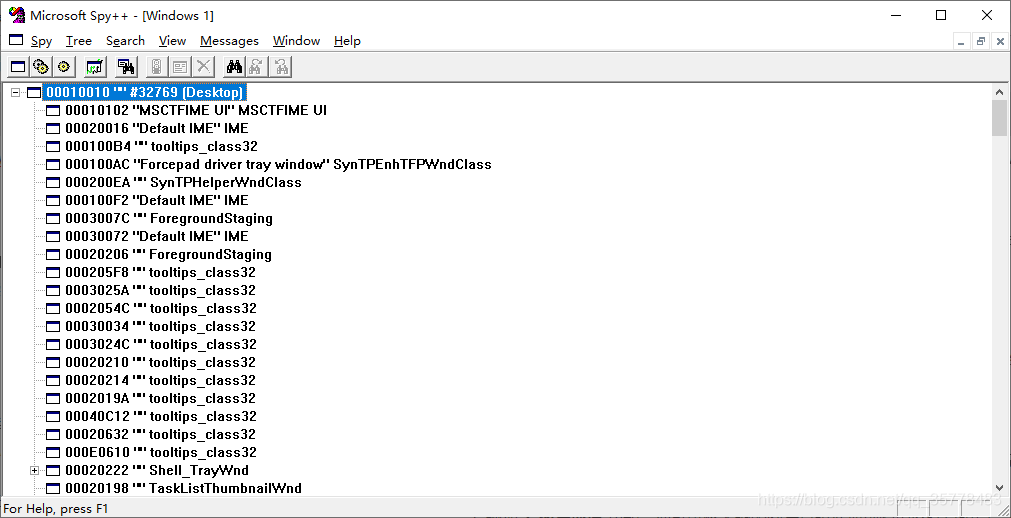Click the vertical scrollbar down arrow

click(999, 488)
